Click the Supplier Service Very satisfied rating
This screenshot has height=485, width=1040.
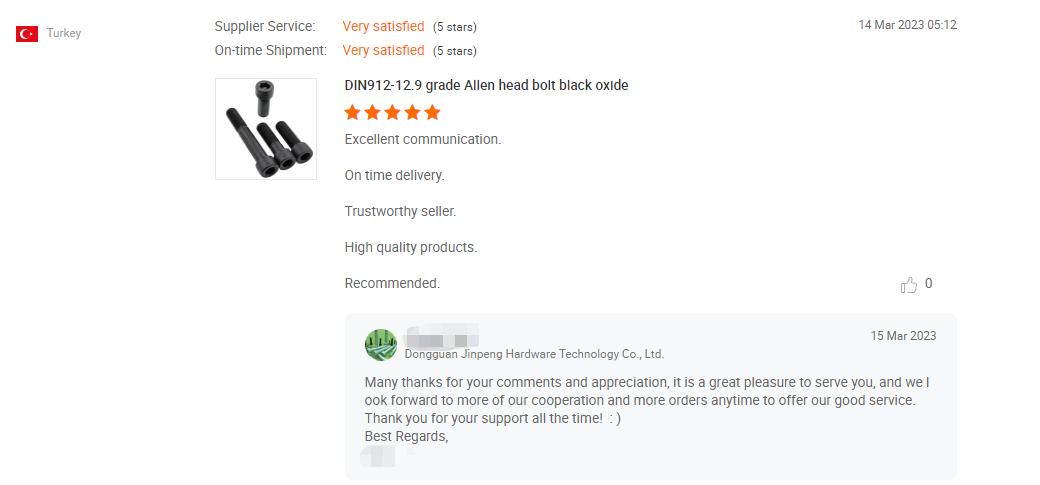click(383, 27)
